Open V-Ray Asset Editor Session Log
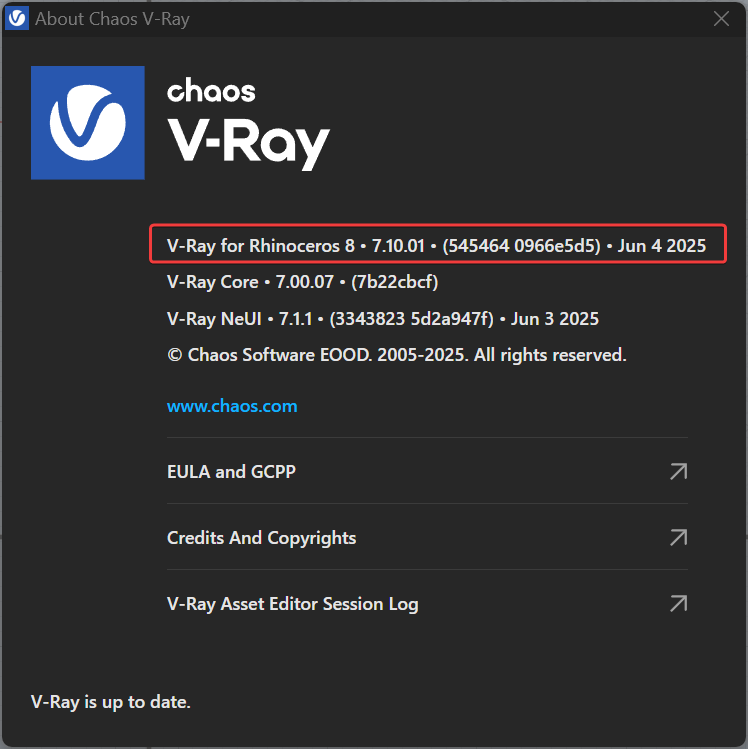The height and width of the screenshot is (749, 748). (x=292, y=604)
